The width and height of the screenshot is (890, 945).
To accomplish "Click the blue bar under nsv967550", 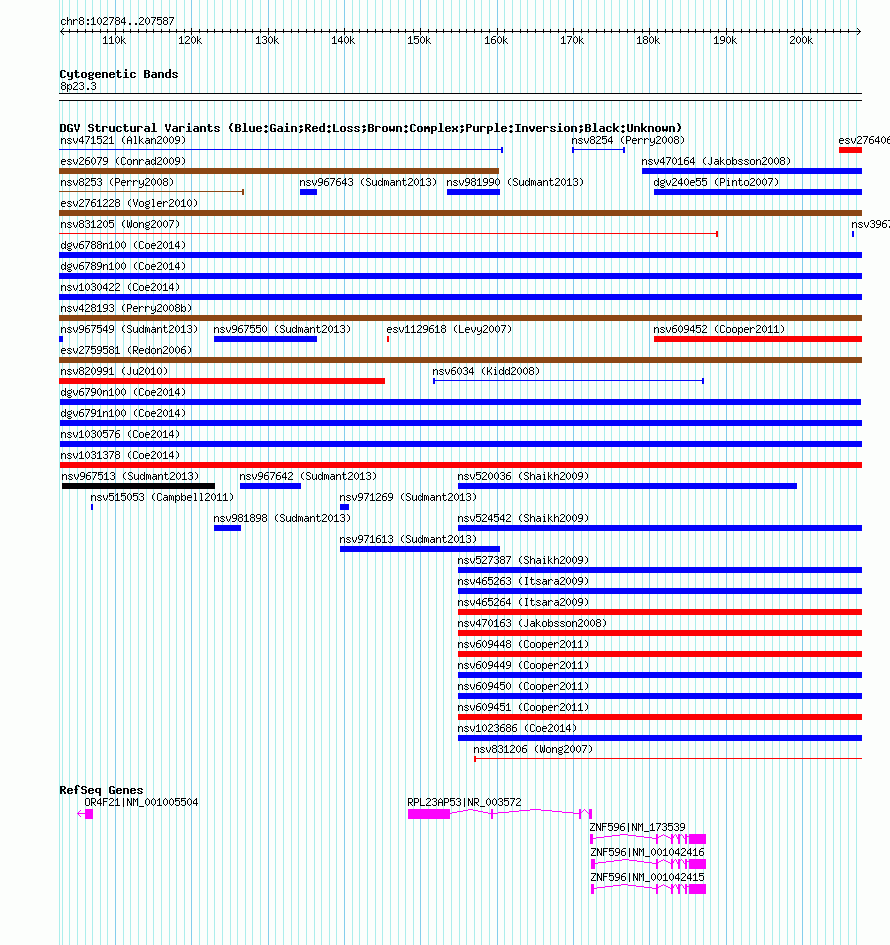I will click(265, 339).
